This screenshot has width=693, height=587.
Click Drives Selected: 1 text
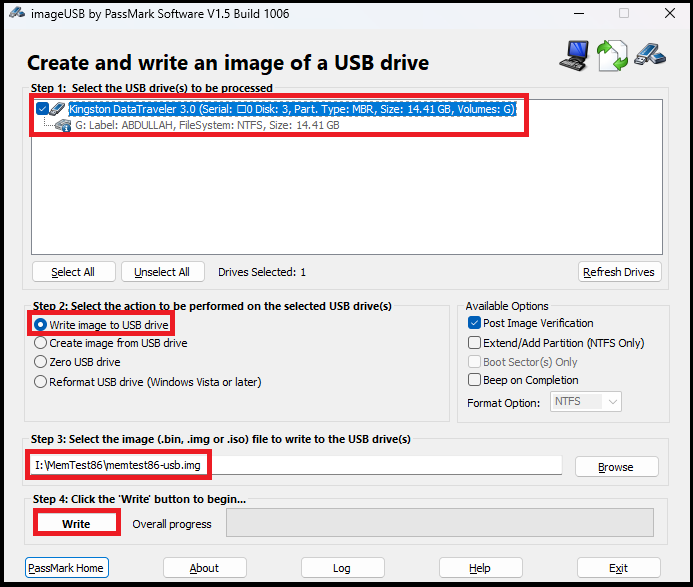pyautogui.click(x=262, y=272)
